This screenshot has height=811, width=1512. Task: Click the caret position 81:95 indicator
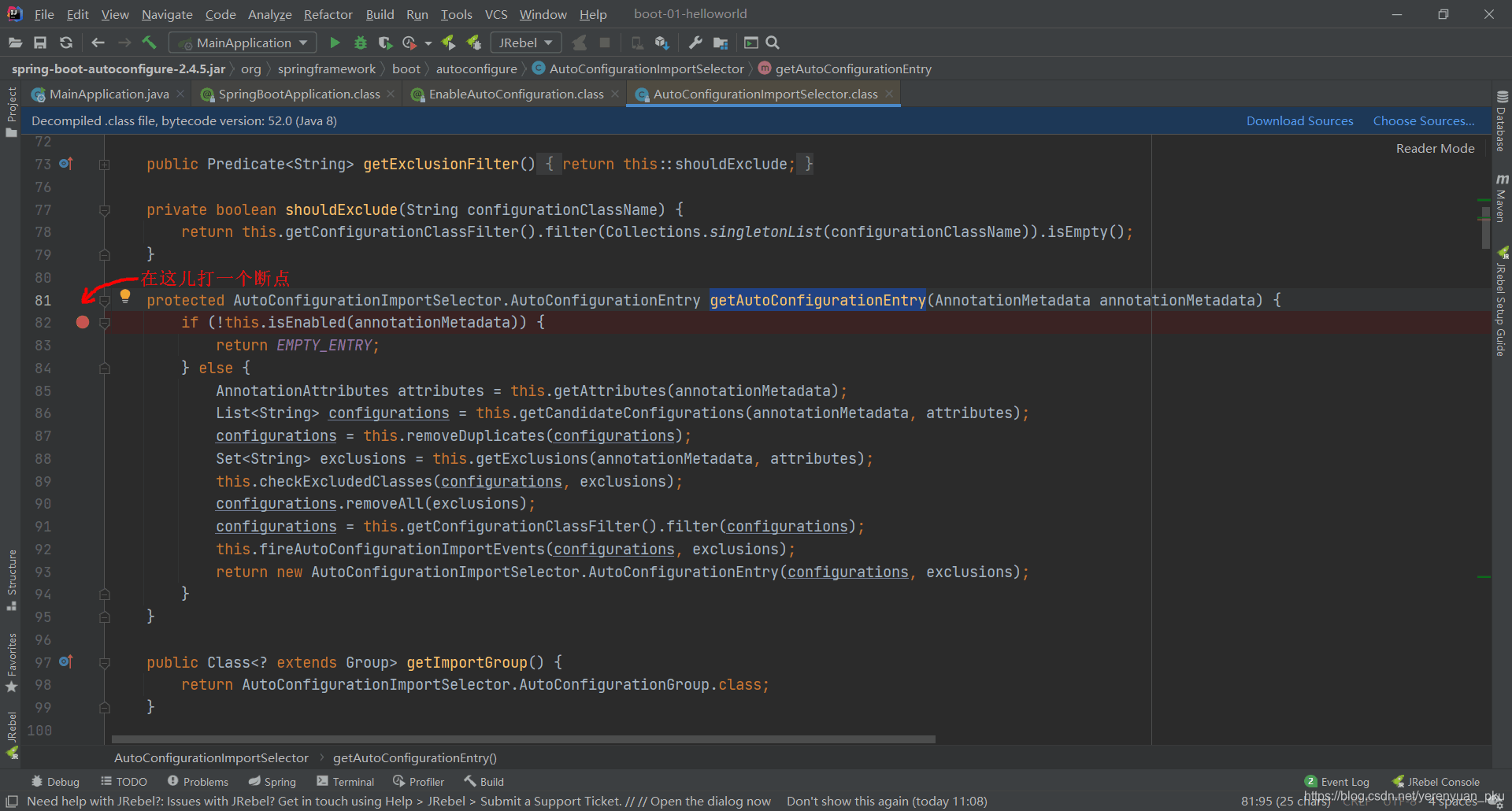pos(1284,801)
